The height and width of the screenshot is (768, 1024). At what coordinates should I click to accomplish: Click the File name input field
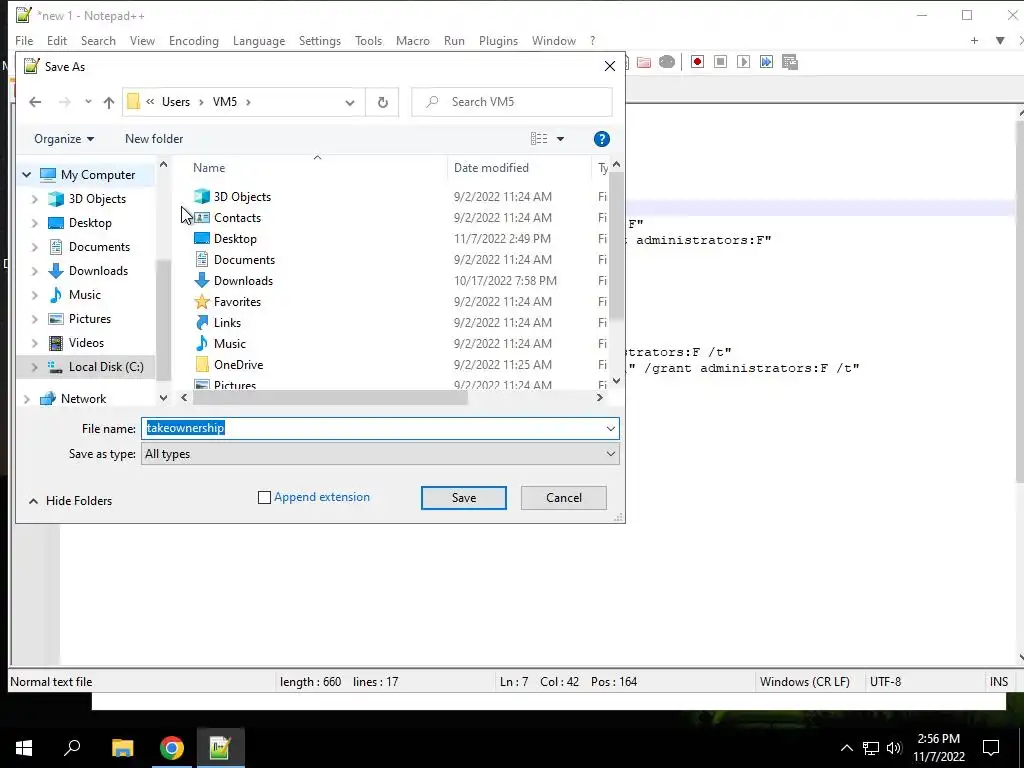coord(373,428)
